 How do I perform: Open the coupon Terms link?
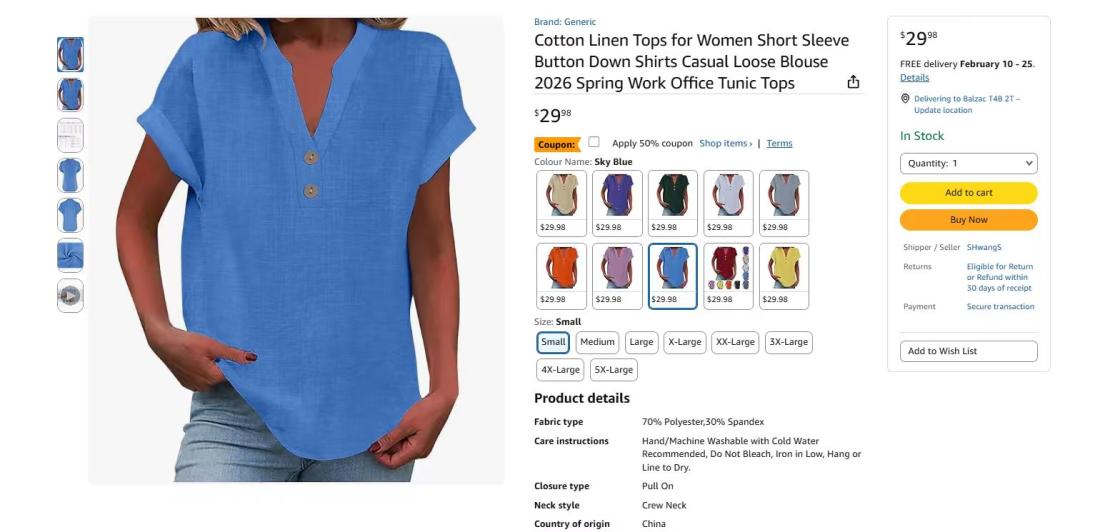coord(779,144)
